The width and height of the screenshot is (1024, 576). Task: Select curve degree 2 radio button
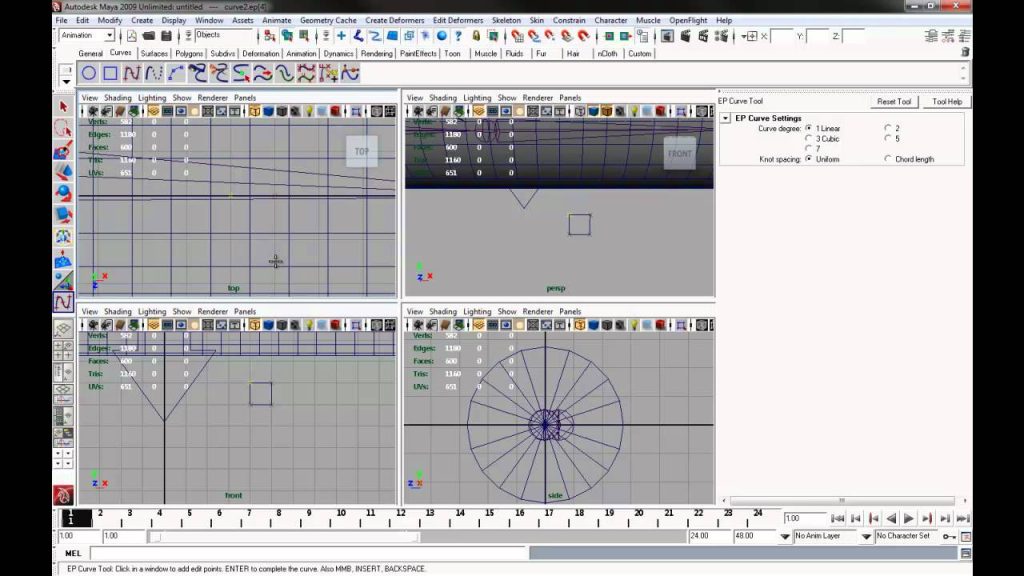click(x=888, y=129)
